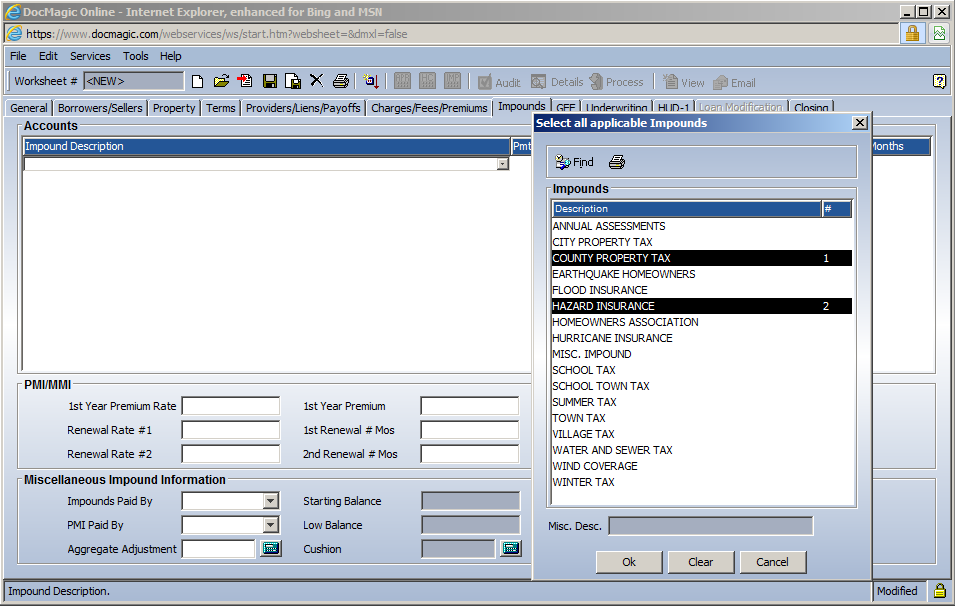Open calculator next to Aggregate Adjustment
This screenshot has height=606, width=955.
click(x=271, y=549)
